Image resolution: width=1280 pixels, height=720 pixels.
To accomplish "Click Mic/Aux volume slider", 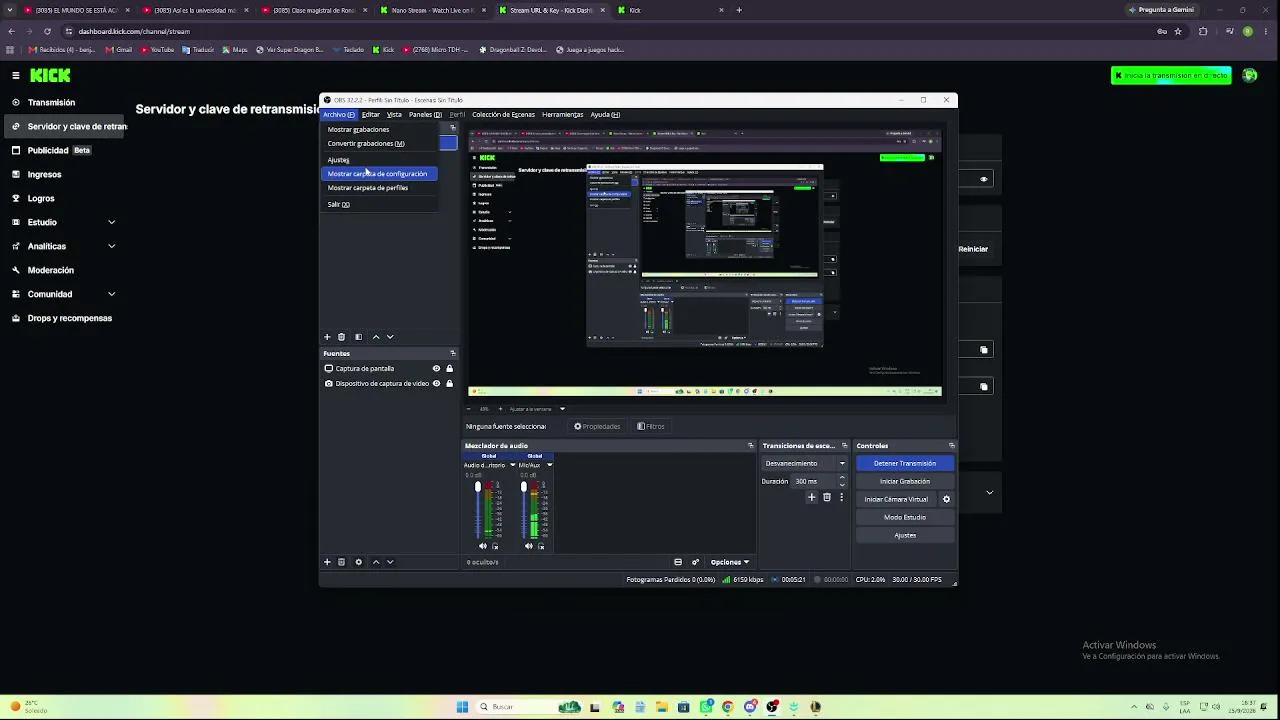I will click(x=523, y=510).
